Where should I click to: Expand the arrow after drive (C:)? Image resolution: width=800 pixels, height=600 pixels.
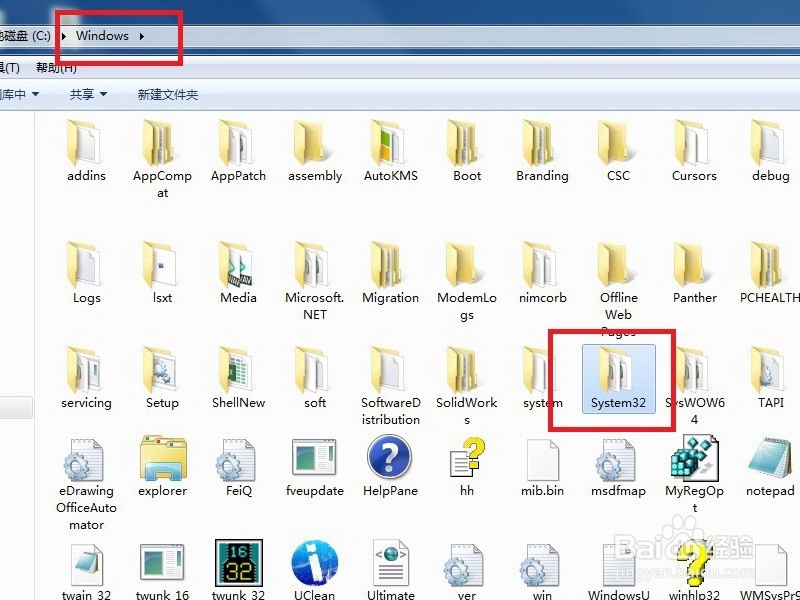64,36
